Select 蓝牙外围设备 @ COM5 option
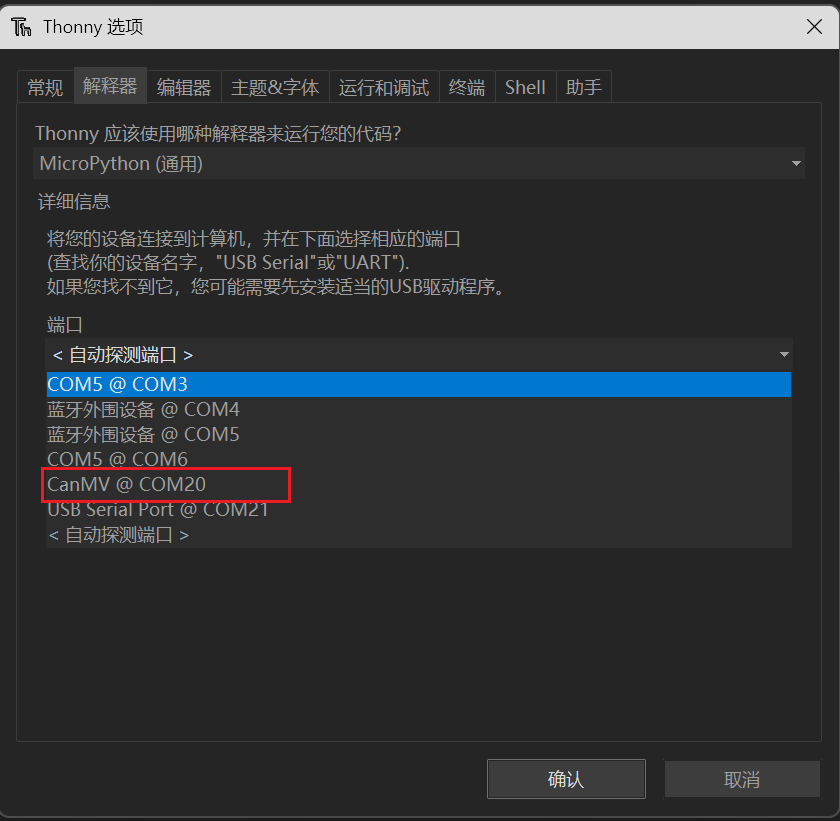This screenshot has width=840, height=821. [419, 434]
